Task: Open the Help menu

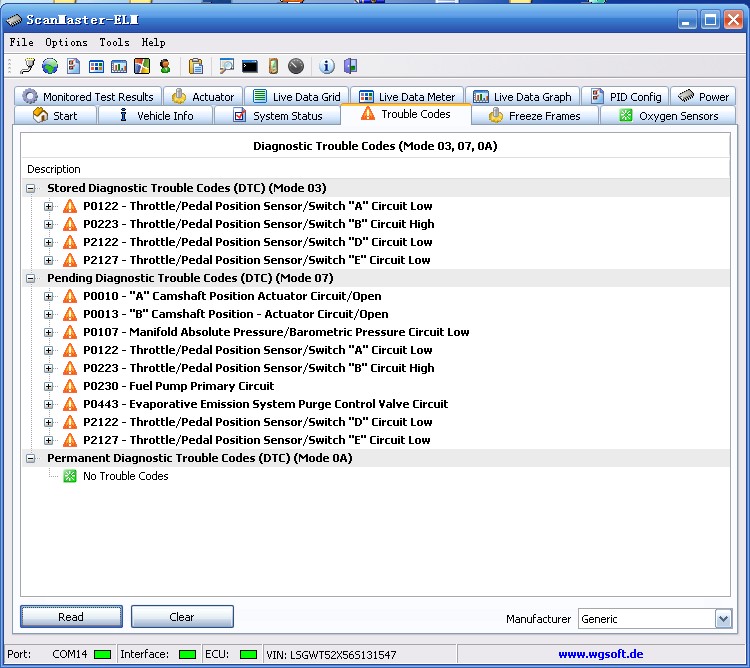Action: click(x=153, y=42)
